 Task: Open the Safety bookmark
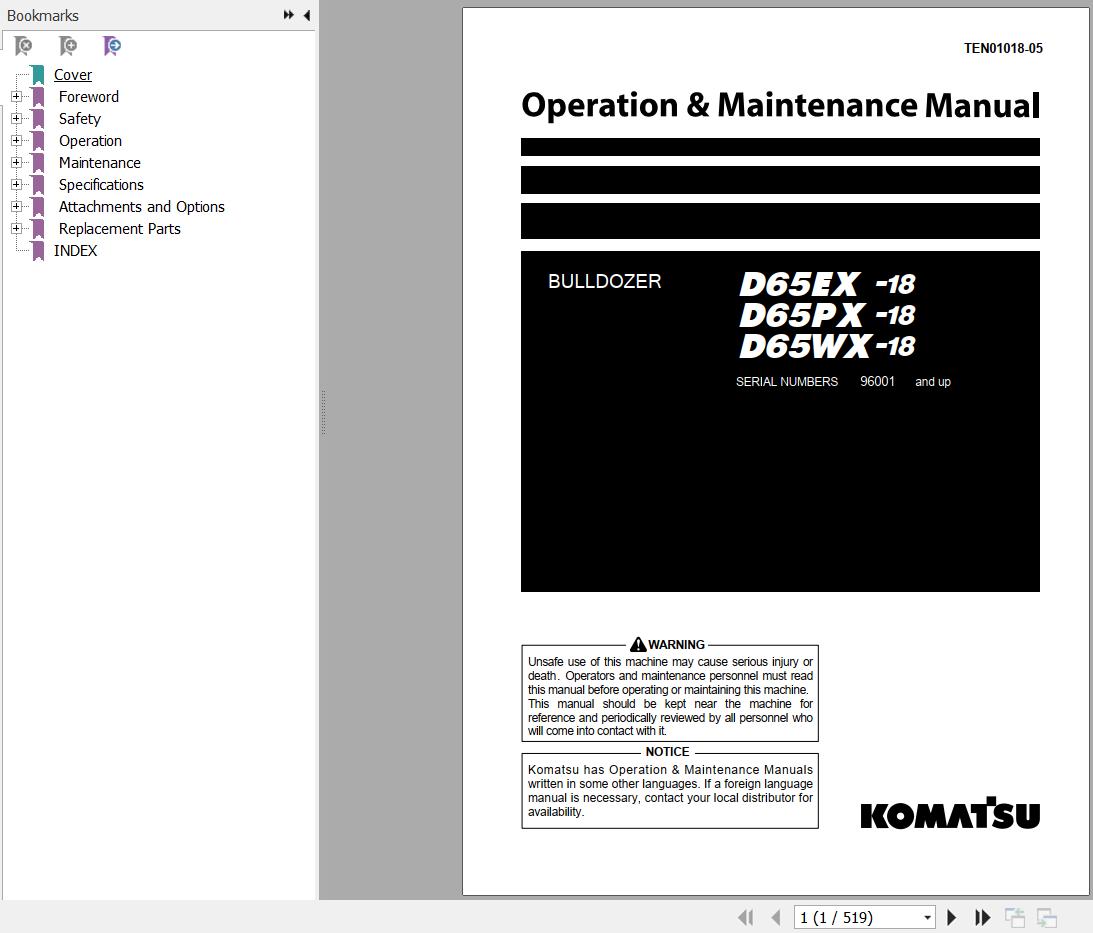(x=79, y=119)
